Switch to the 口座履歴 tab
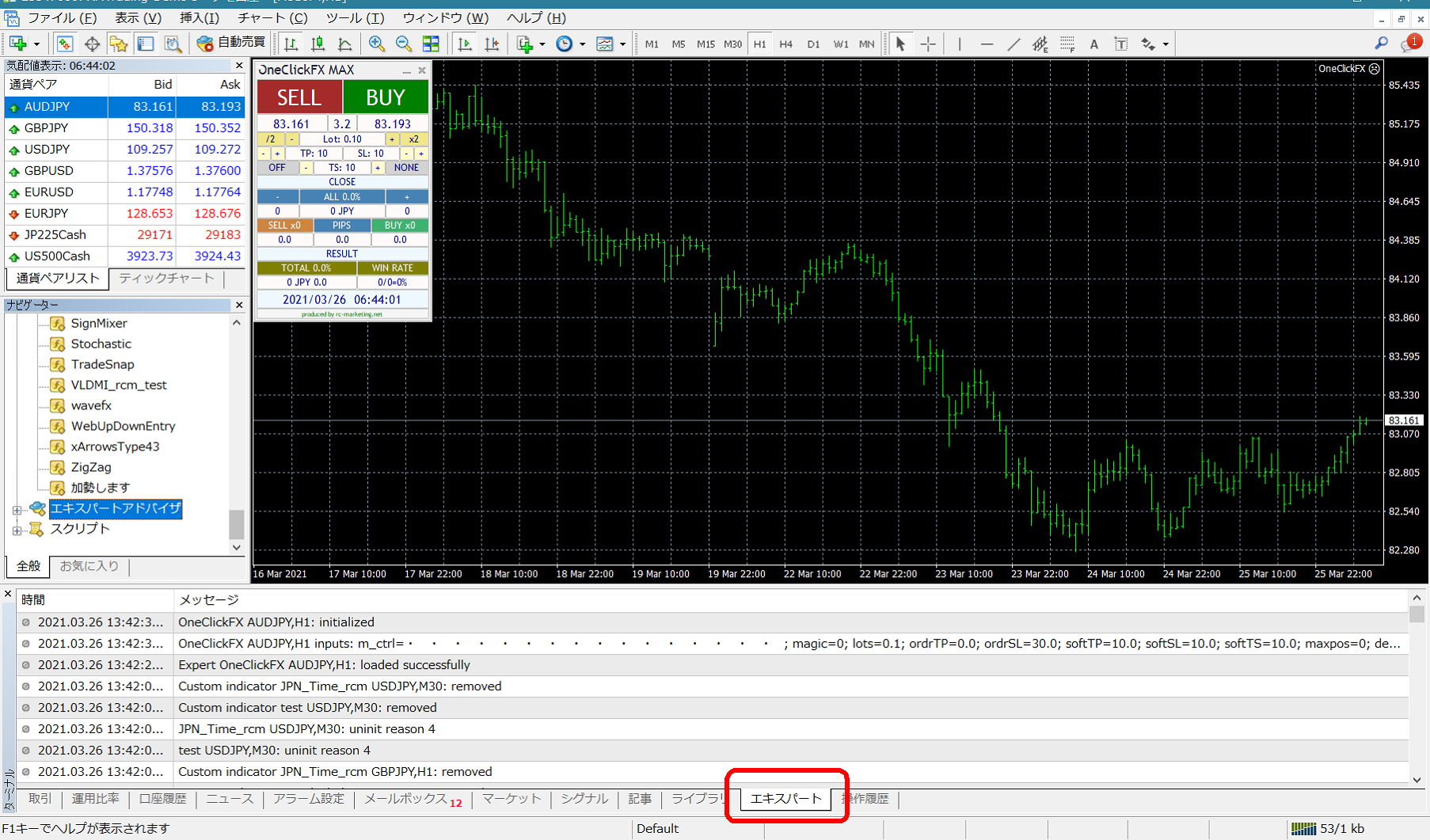The image size is (1430, 840). (162, 799)
